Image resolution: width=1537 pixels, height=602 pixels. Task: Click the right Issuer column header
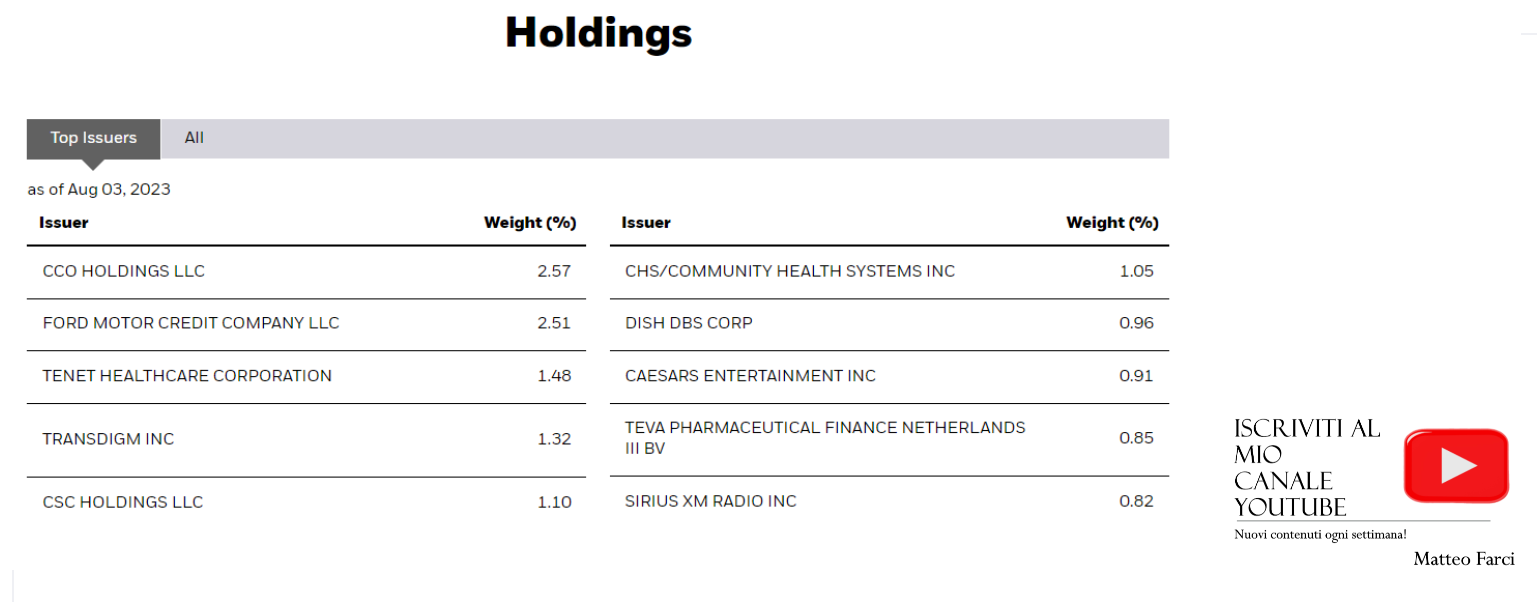click(646, 223)
